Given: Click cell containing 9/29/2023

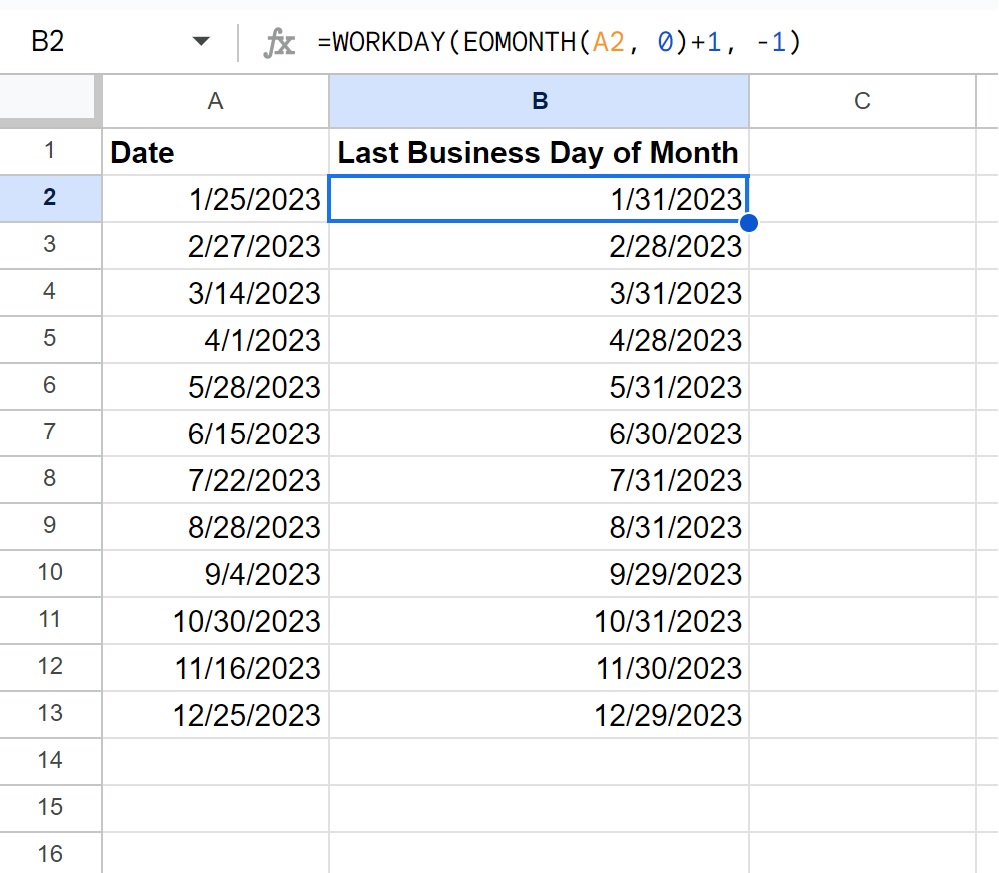Looking at the screenshot, I should tap(539, 574).
